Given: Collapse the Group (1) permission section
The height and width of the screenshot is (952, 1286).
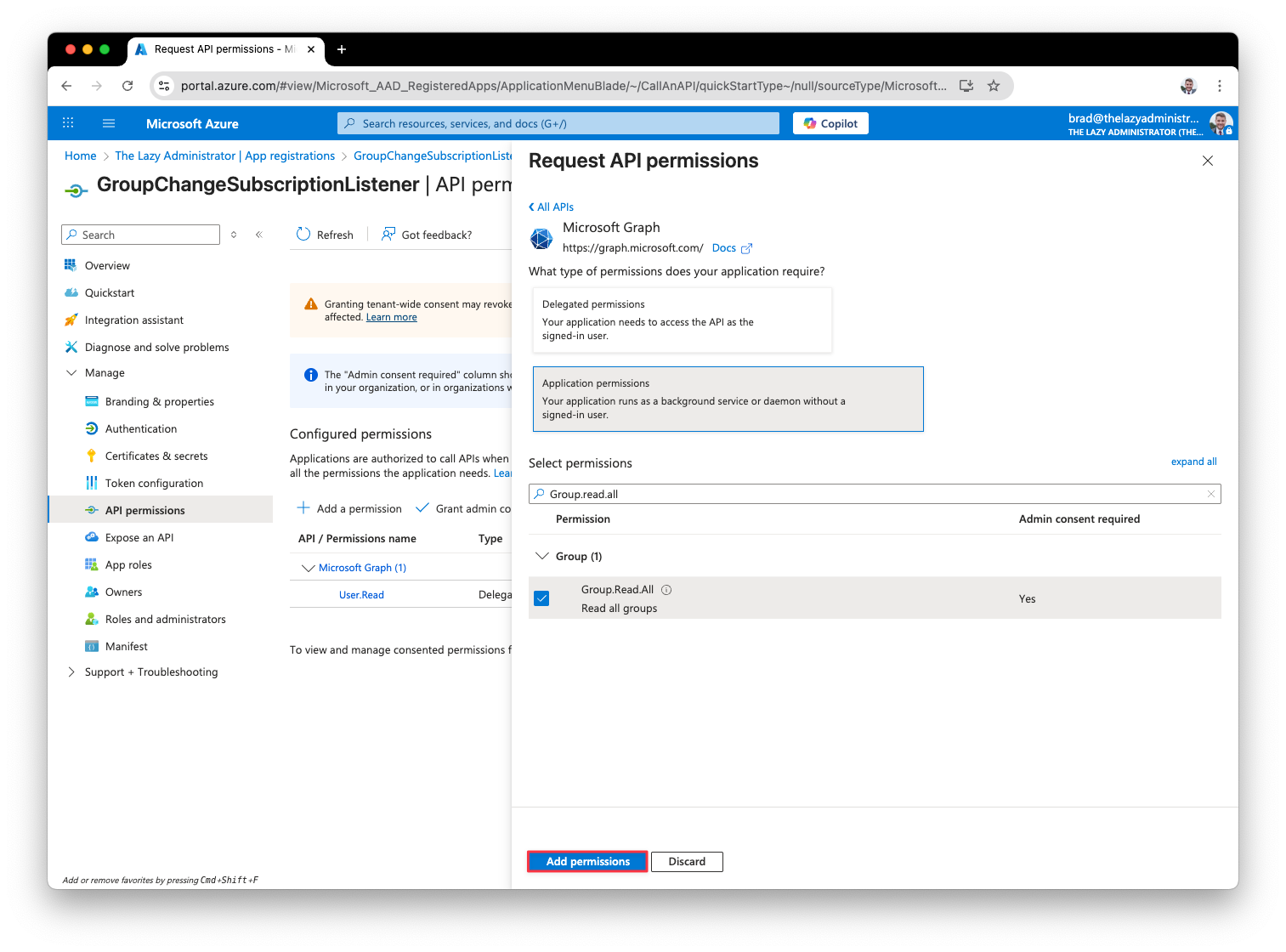Looking at the screenshot, I should coord(541,556).
